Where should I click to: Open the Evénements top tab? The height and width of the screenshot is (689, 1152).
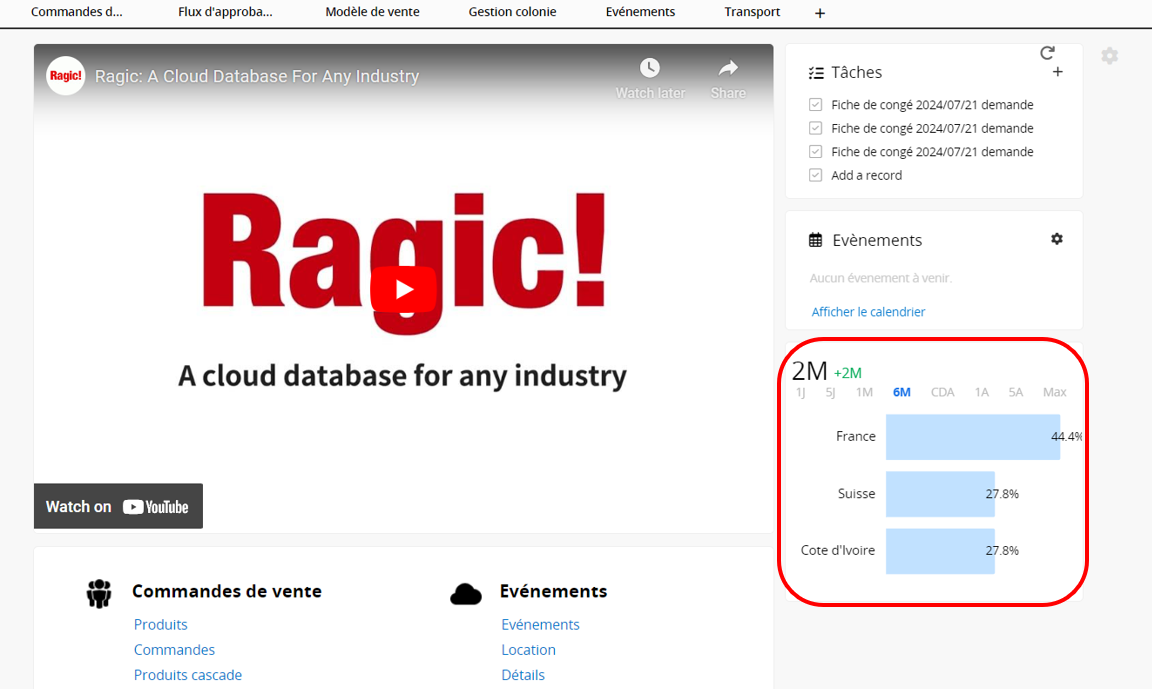640,12
